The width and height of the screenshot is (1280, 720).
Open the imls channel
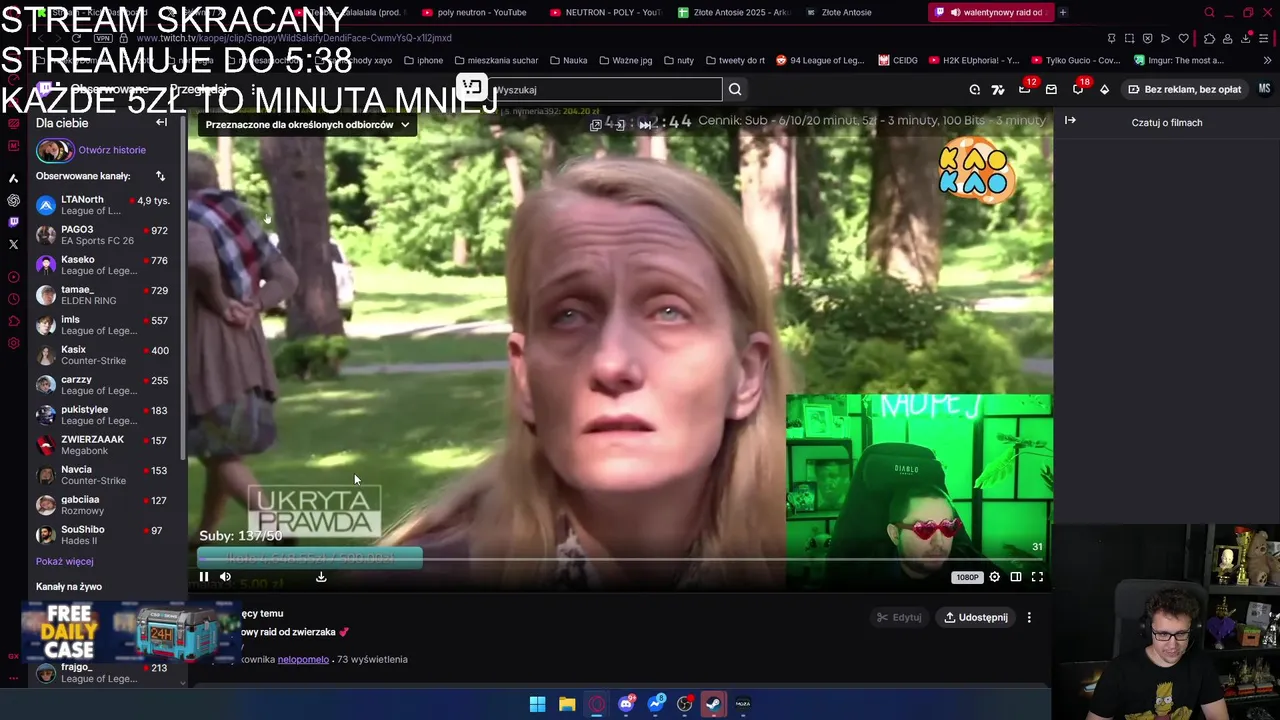click(103, 325)
